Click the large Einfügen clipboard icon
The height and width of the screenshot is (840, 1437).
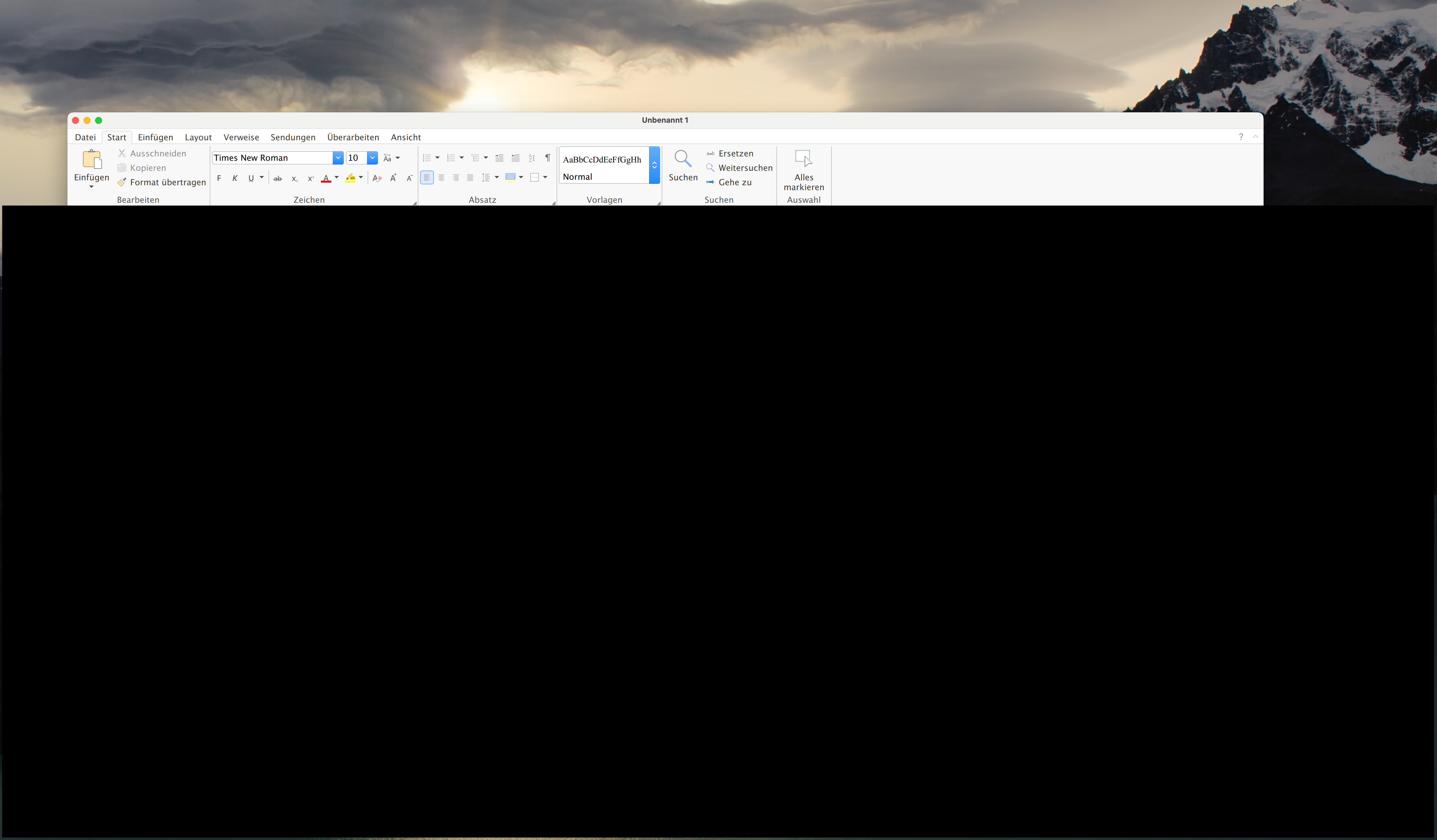coord(92,159)
